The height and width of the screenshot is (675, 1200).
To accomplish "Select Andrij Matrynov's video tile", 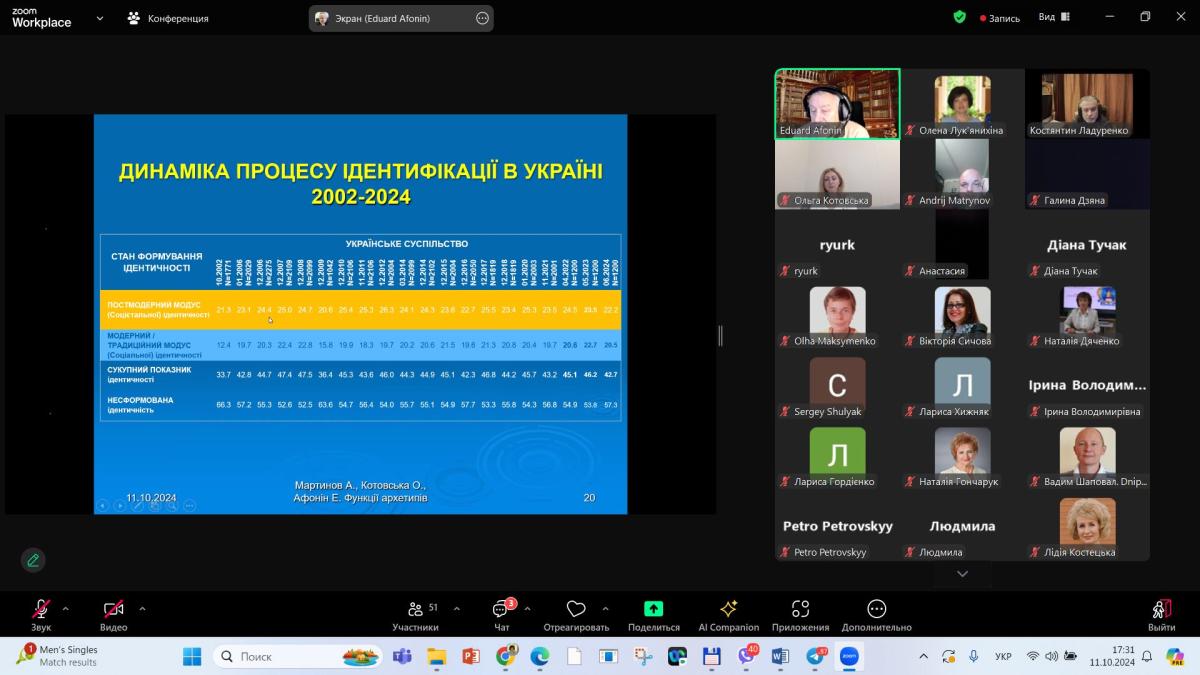I will tap(962, 174).
